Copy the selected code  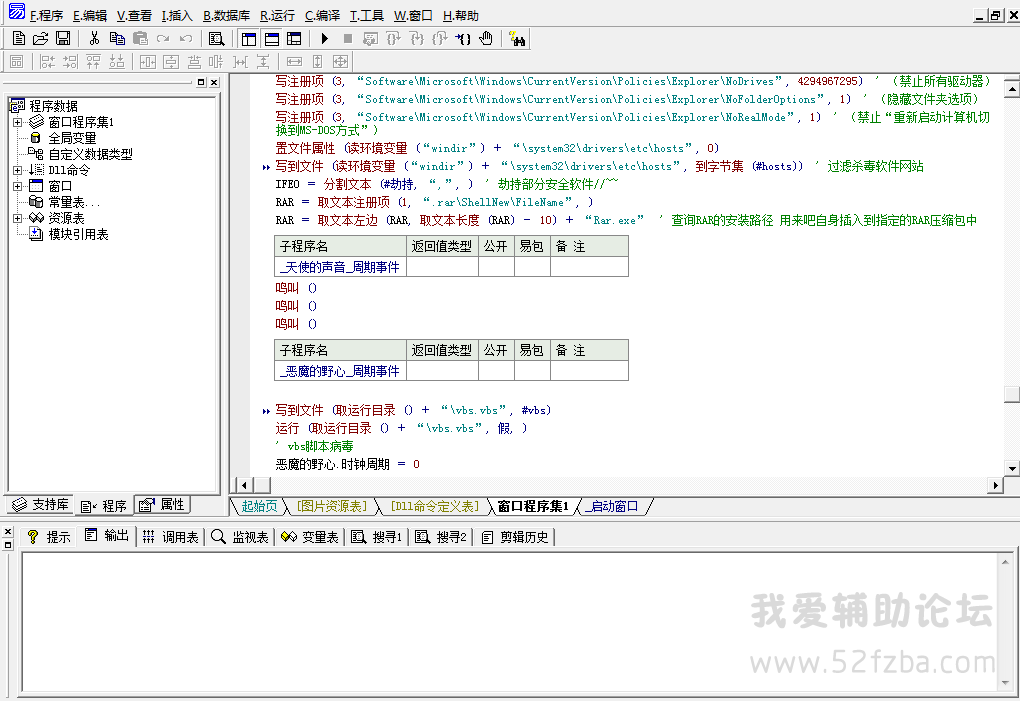(x=117, y=39)
